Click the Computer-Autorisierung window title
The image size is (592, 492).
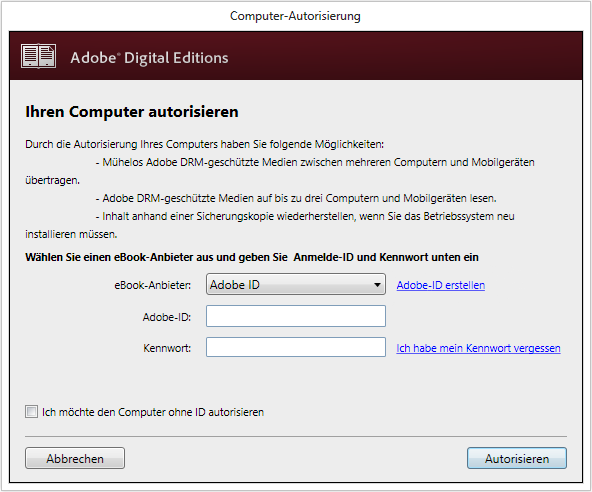click(x=295, y=16)
